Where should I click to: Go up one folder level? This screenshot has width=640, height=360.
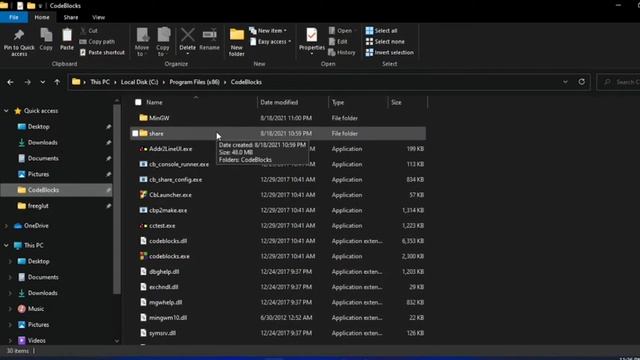pos(57,82)
